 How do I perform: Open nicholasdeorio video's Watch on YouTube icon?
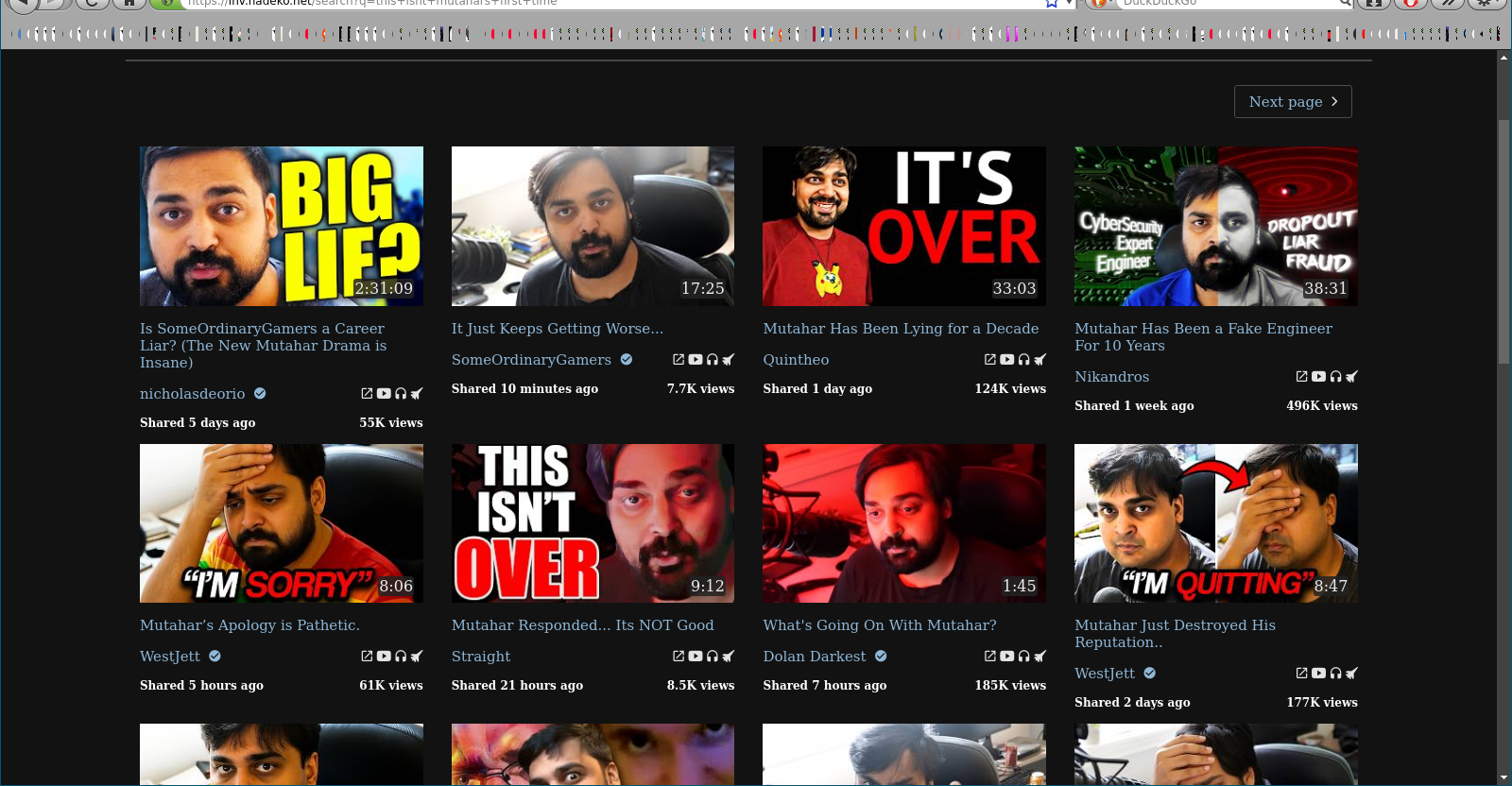367,394
